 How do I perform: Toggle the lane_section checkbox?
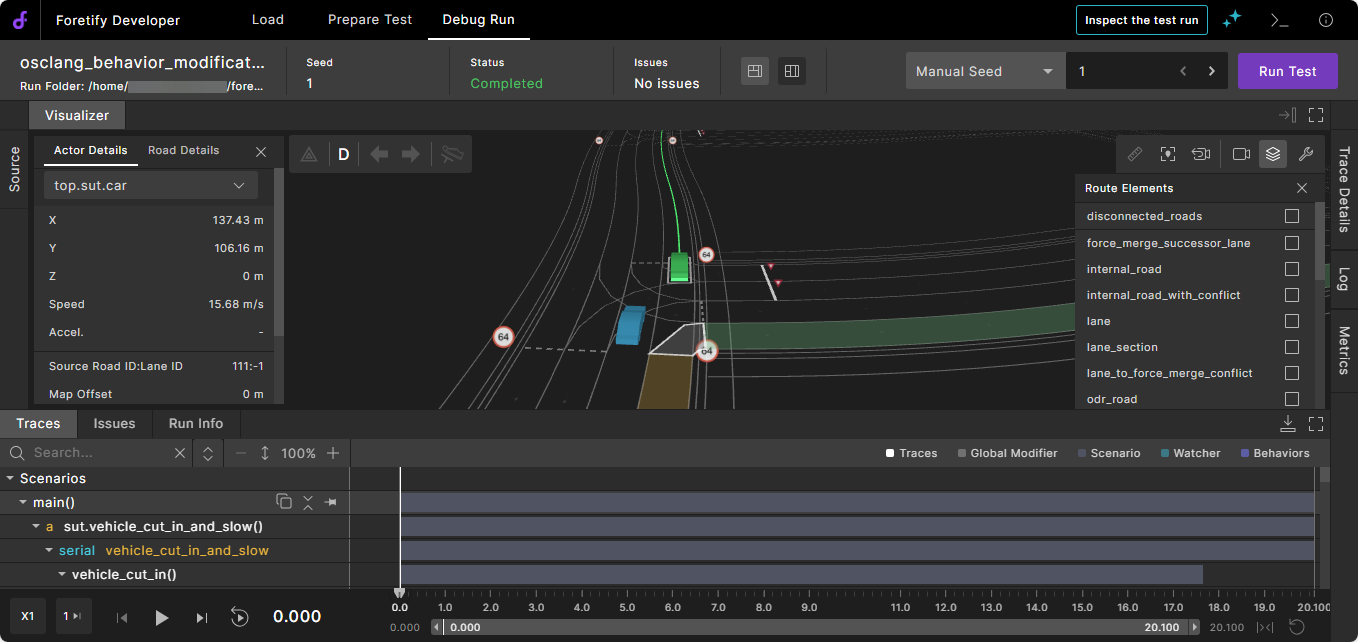tap(1292, 347)
